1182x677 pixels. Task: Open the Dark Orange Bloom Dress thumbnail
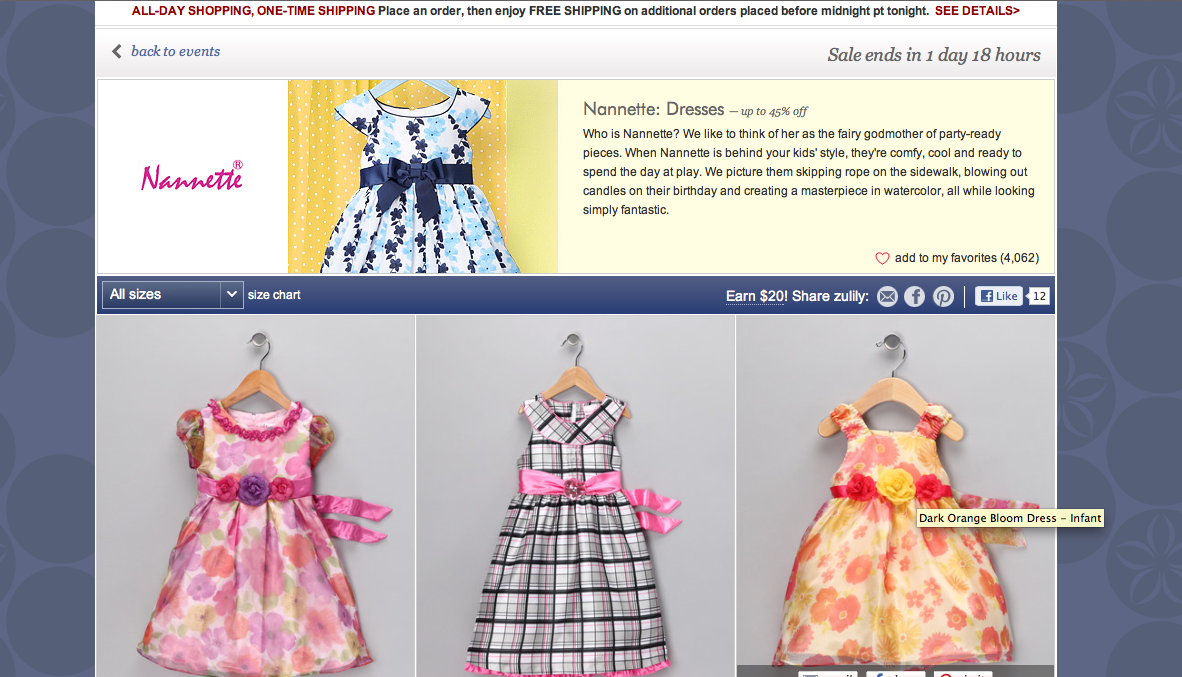895,496
